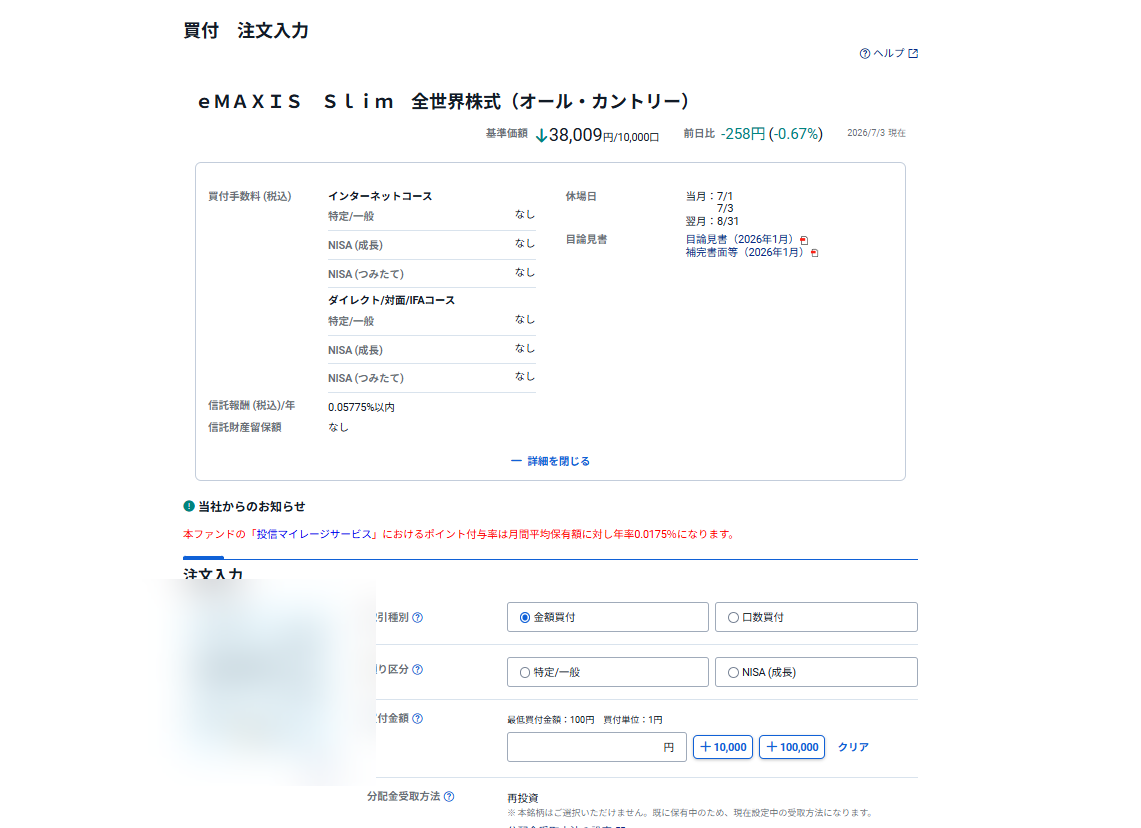The width and height of the screenshot is (1141, 828).
Task: Click green info icon beside 当社からのお知らせ
Action: click(188, 506)
